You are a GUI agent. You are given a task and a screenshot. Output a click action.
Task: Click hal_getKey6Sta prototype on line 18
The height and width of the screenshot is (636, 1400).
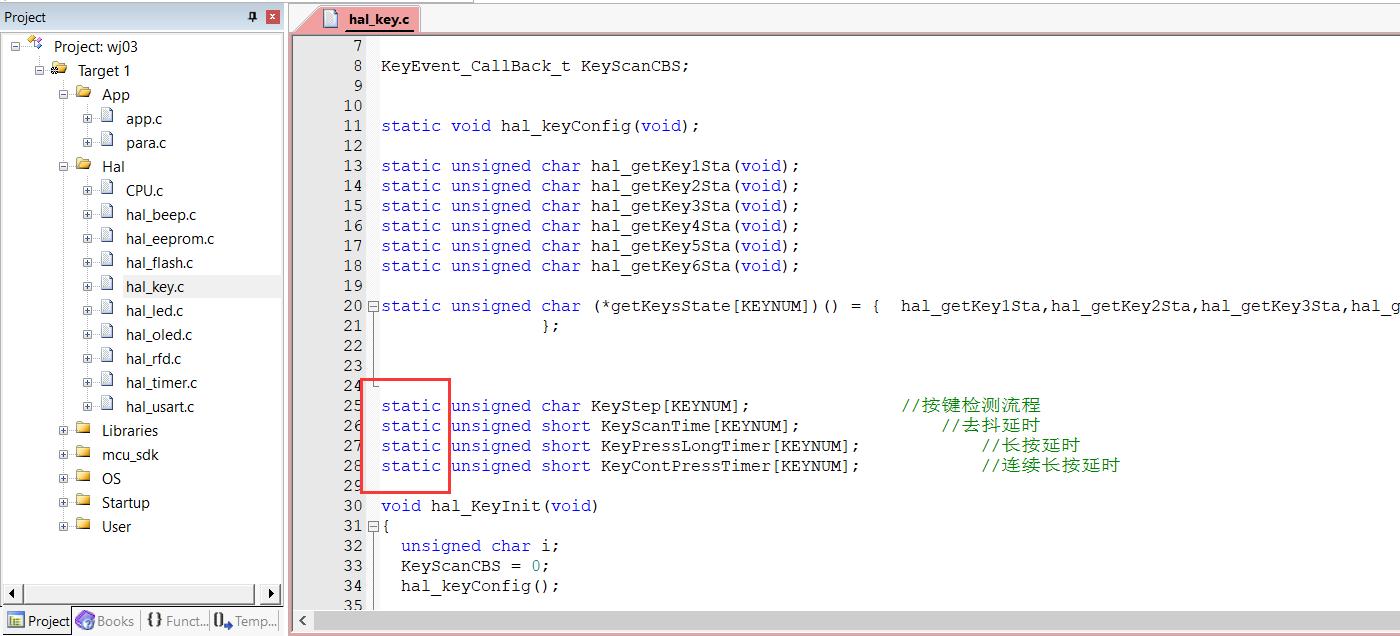tap(590, 266)
